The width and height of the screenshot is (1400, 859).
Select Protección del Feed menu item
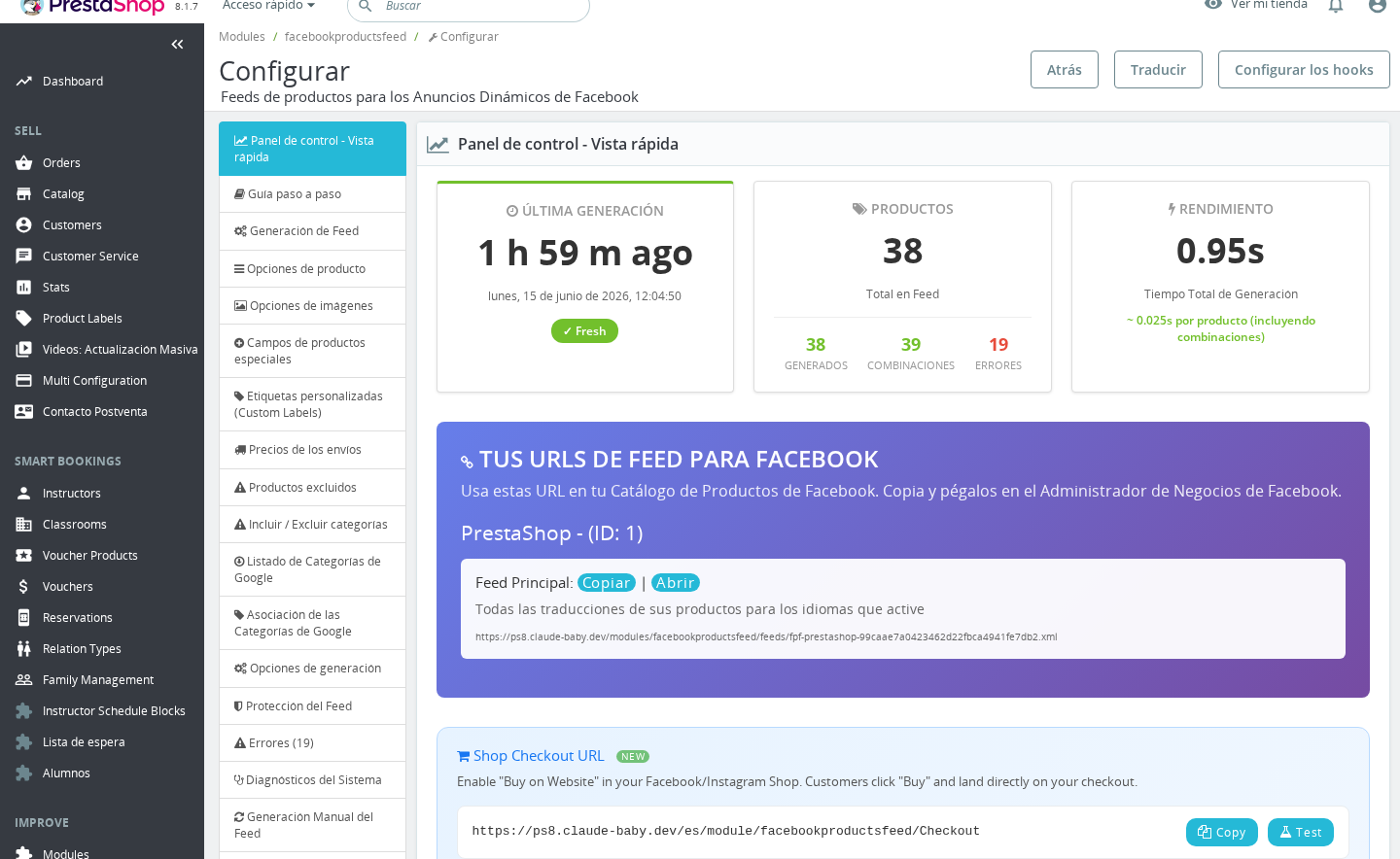312,706
